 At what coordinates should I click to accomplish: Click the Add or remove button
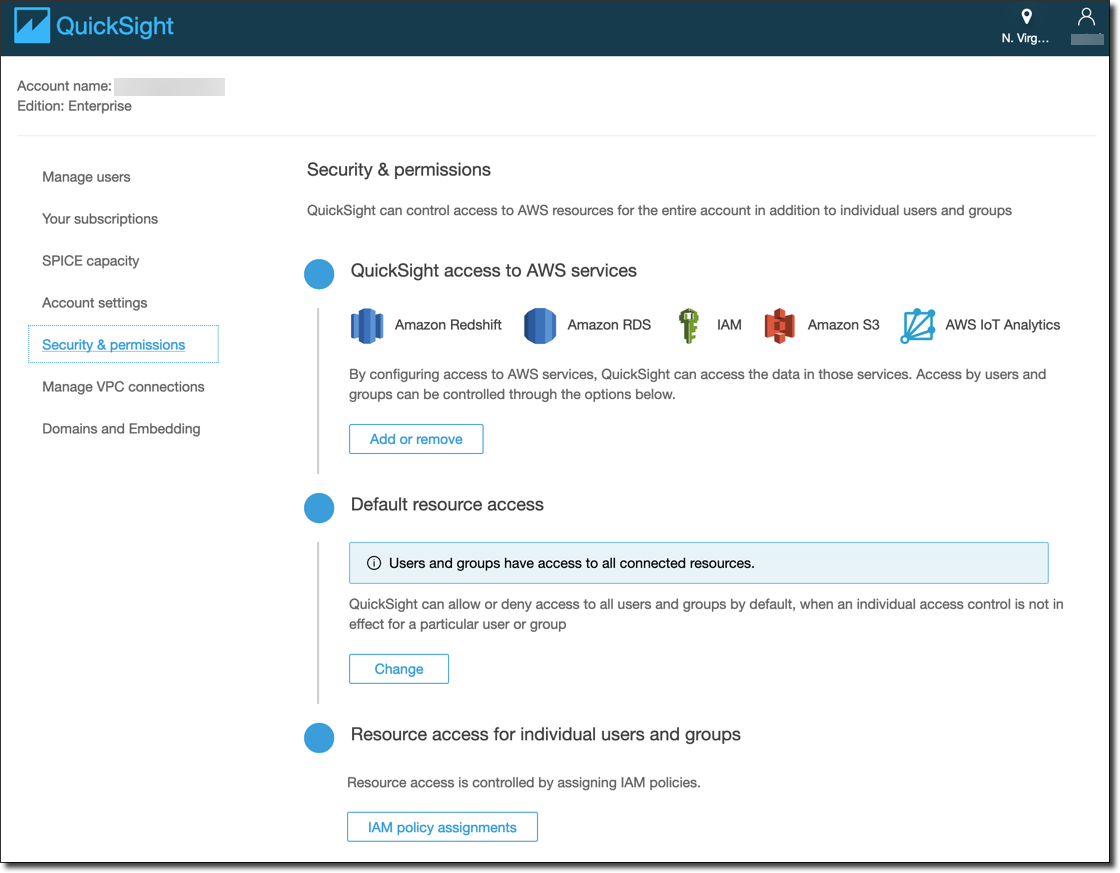416,439
